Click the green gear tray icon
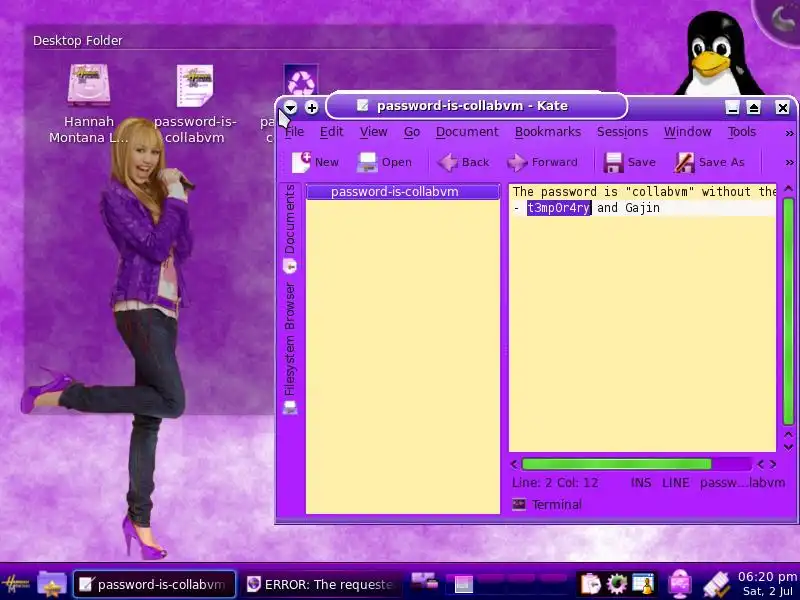The image size is (800, 600). click(x=617, y=584)
